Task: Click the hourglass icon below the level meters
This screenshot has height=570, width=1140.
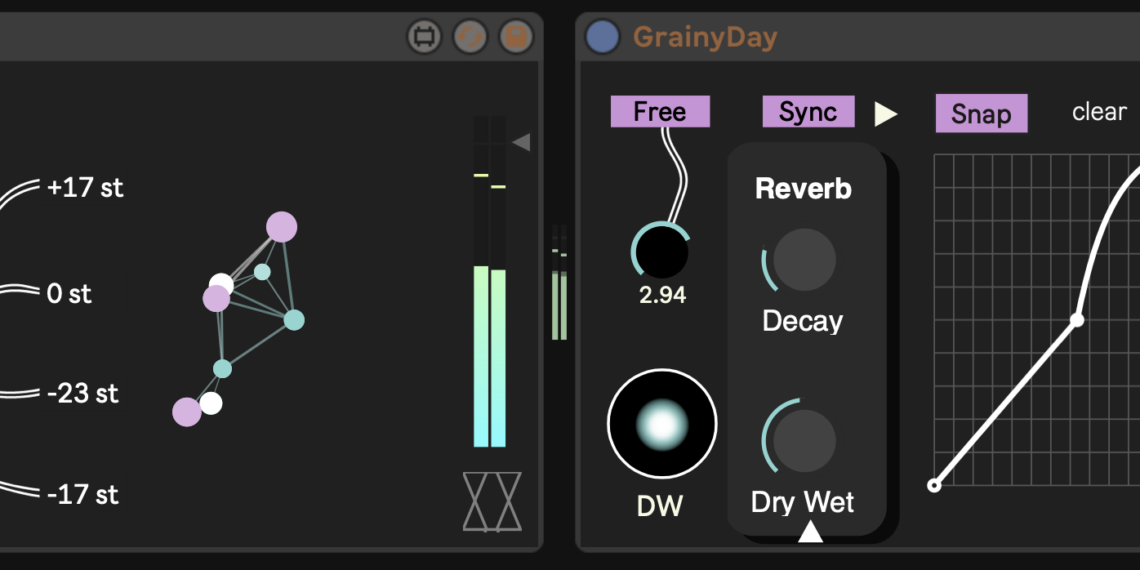Action: 492,501
